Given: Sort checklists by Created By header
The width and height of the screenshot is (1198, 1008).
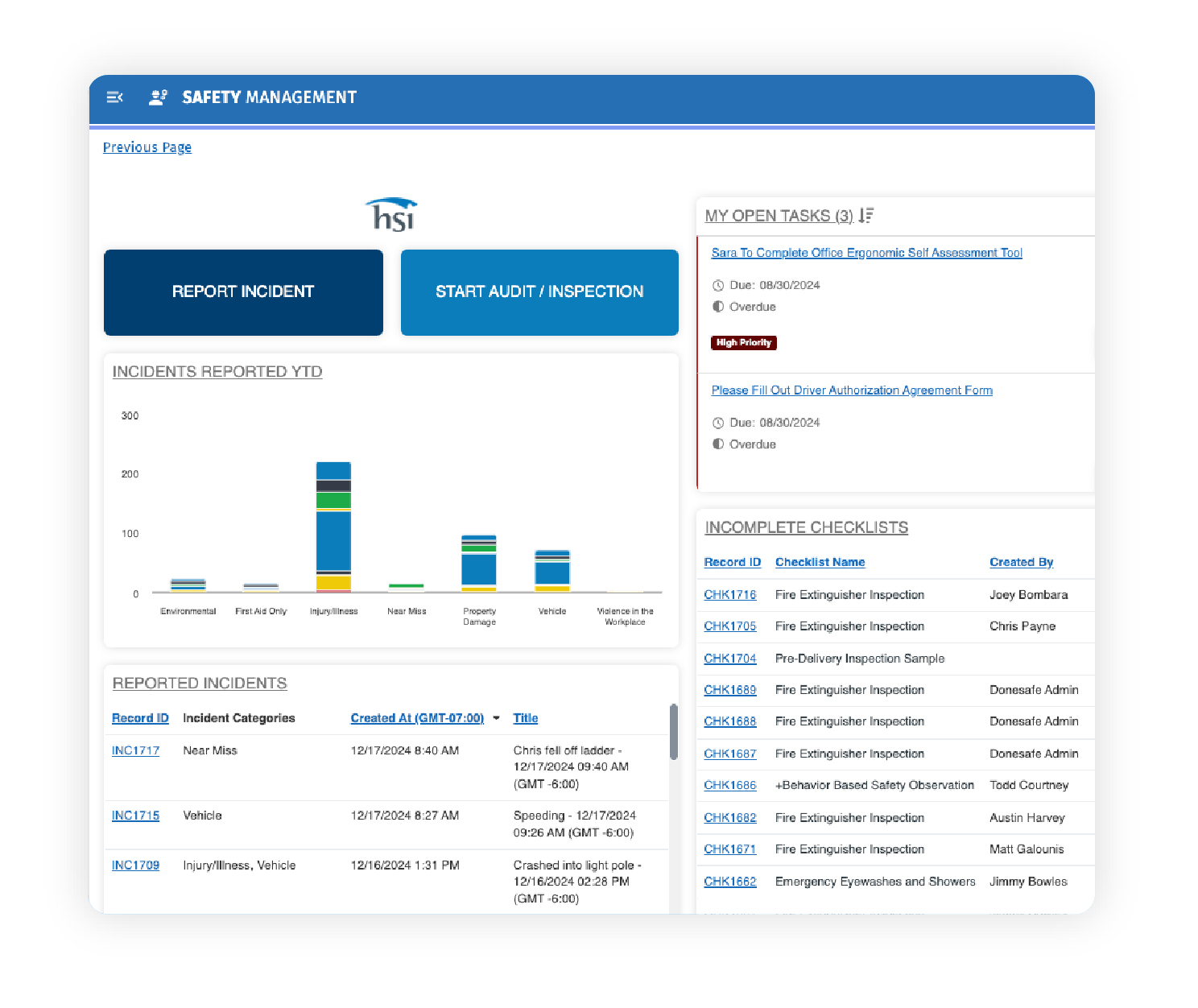Looking at the screenshot, I should 1021,562.
